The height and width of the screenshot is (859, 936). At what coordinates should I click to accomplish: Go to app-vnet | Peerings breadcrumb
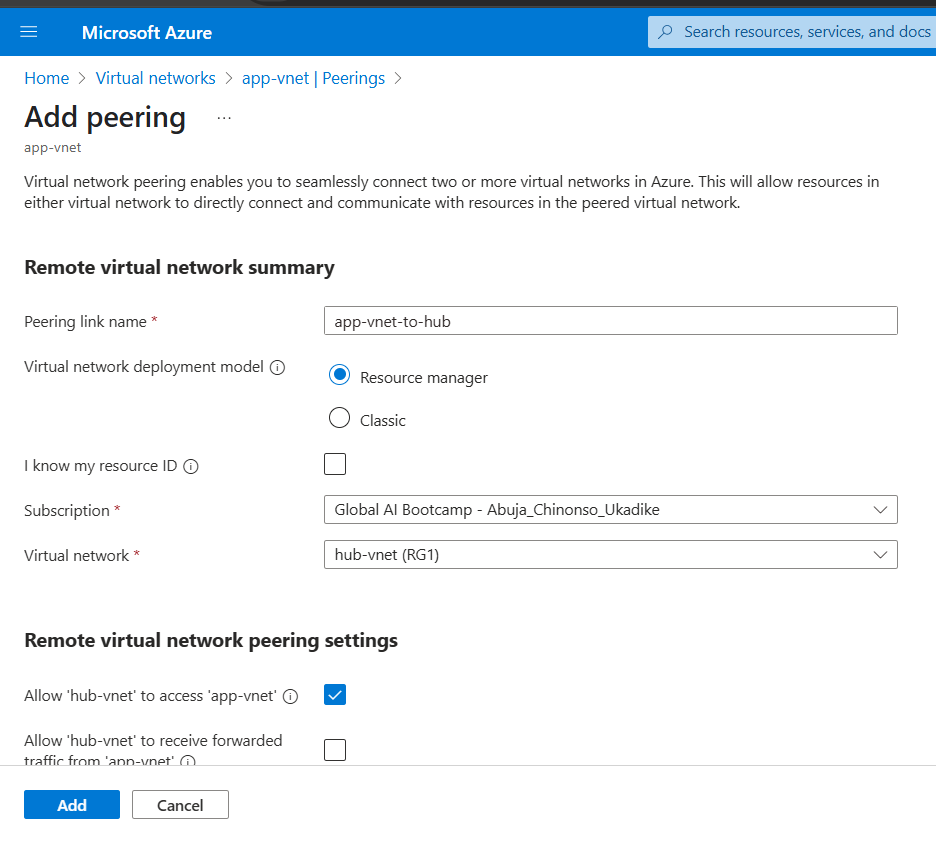point(313,78)
